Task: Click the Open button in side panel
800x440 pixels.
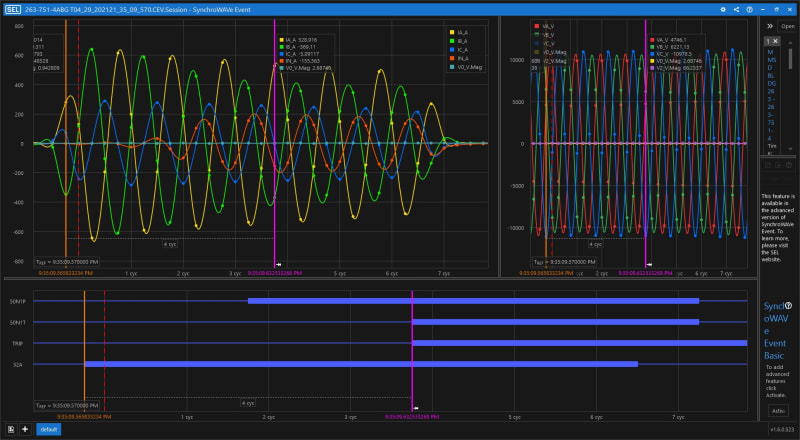Action: [x=788, y=26]
